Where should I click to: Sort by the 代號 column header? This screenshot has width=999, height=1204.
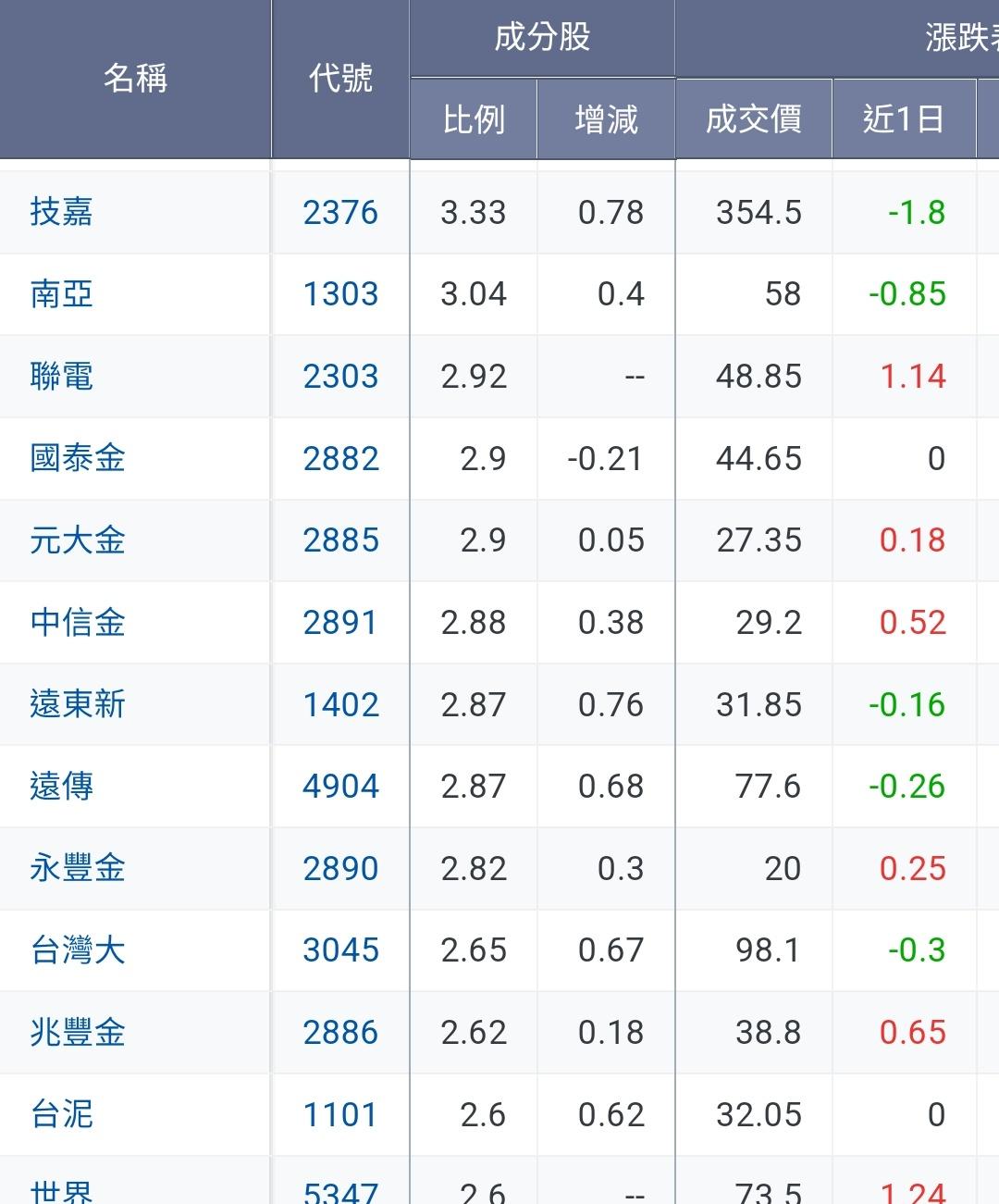point(340,79)
